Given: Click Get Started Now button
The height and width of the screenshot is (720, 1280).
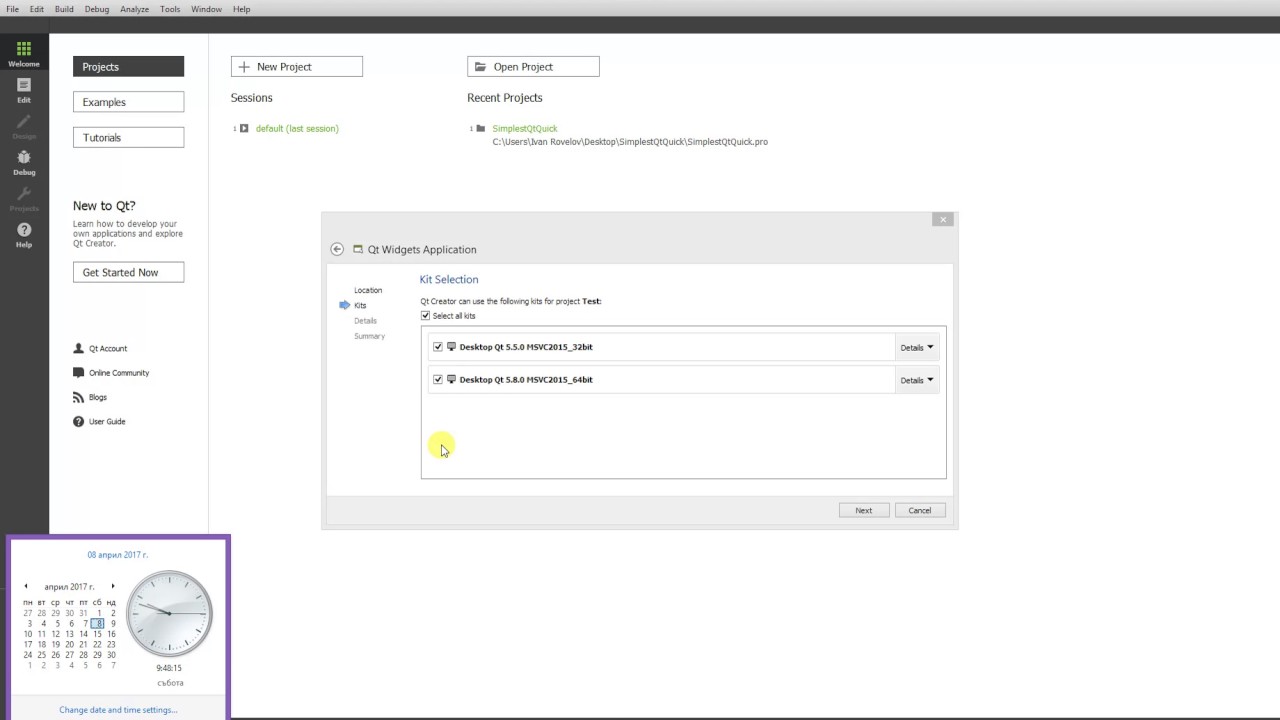Looking at the screenshot, I should [x=128, y=272].
